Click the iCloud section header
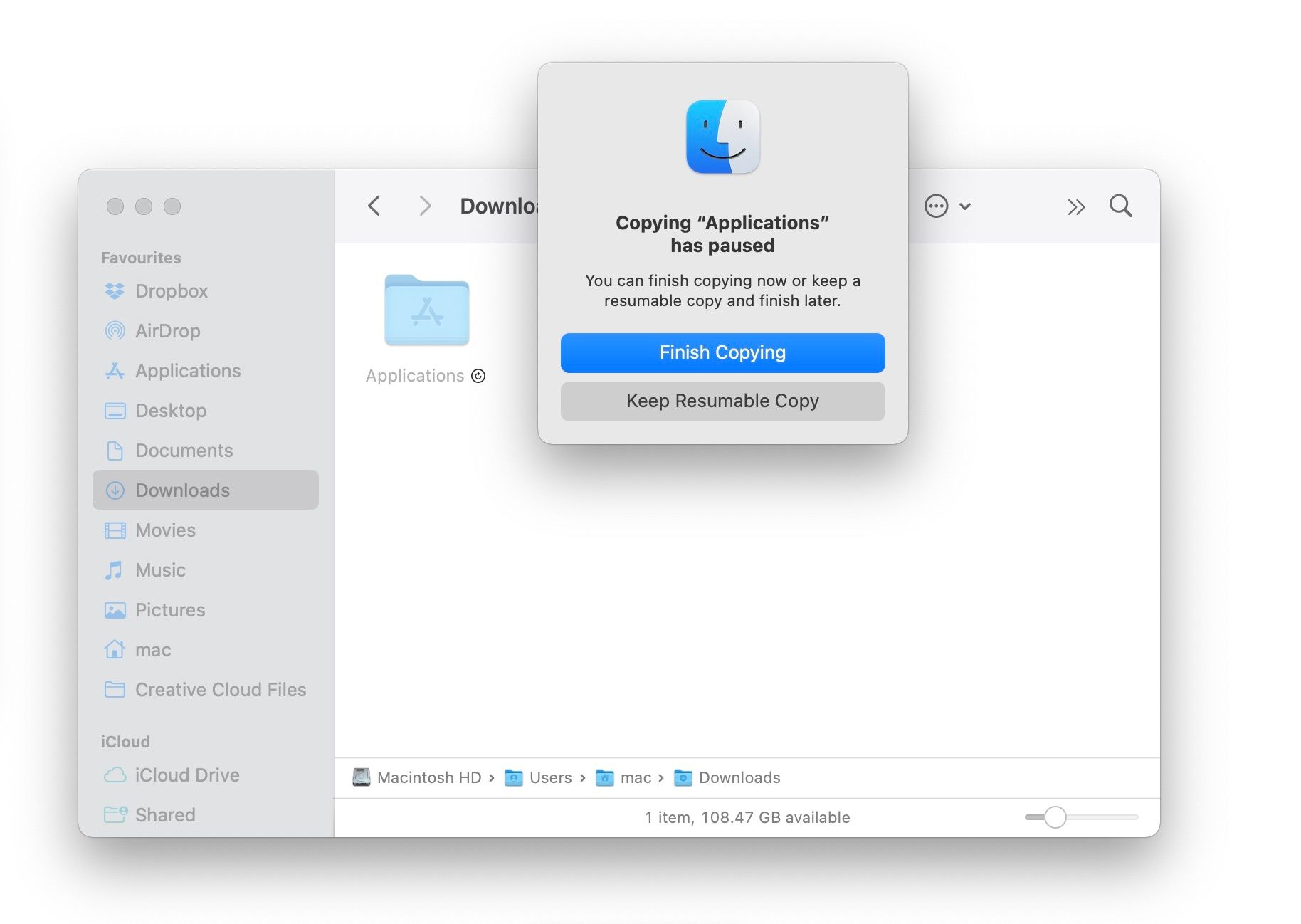 [125, 742]
